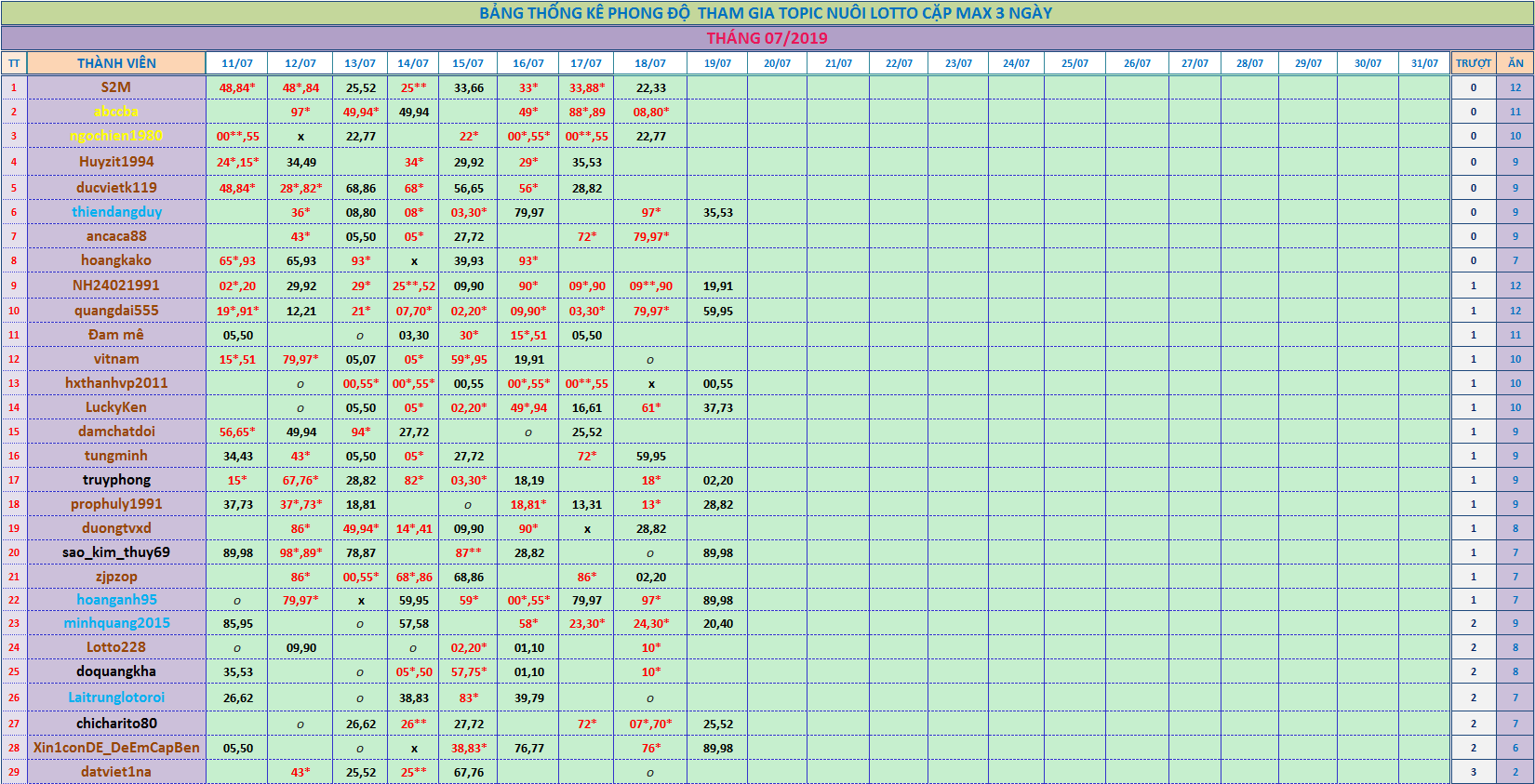1535x784 pixels.
Task: Click the TRƯỢT column header
Action: coord(1474,63)
